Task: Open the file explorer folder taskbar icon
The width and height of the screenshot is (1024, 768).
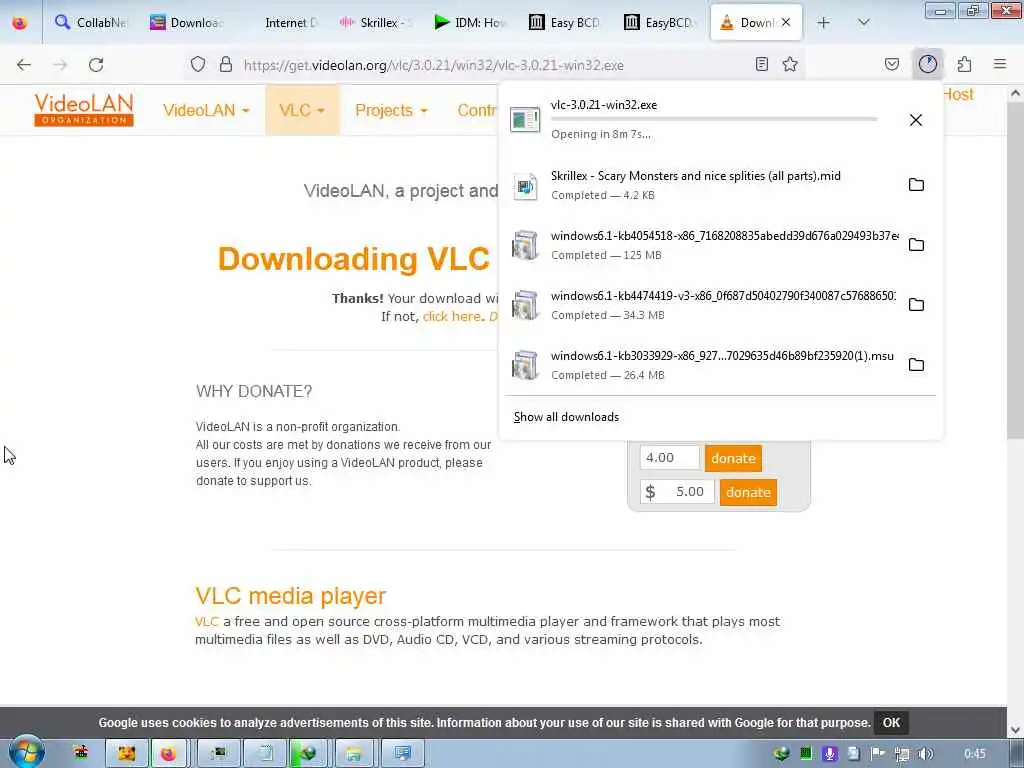Action: click(354, 754)
